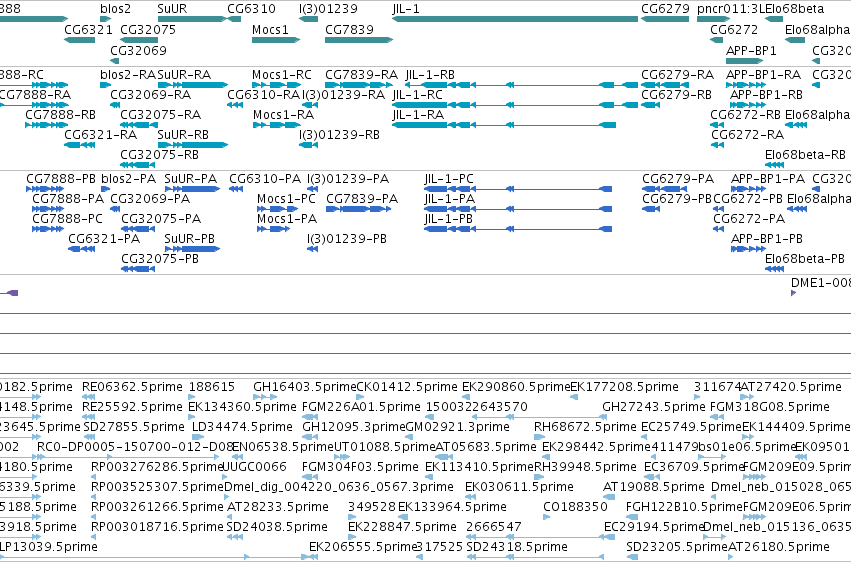Select the CG6310-PA protein label
The image size is (851, 562).
[265, 178]
